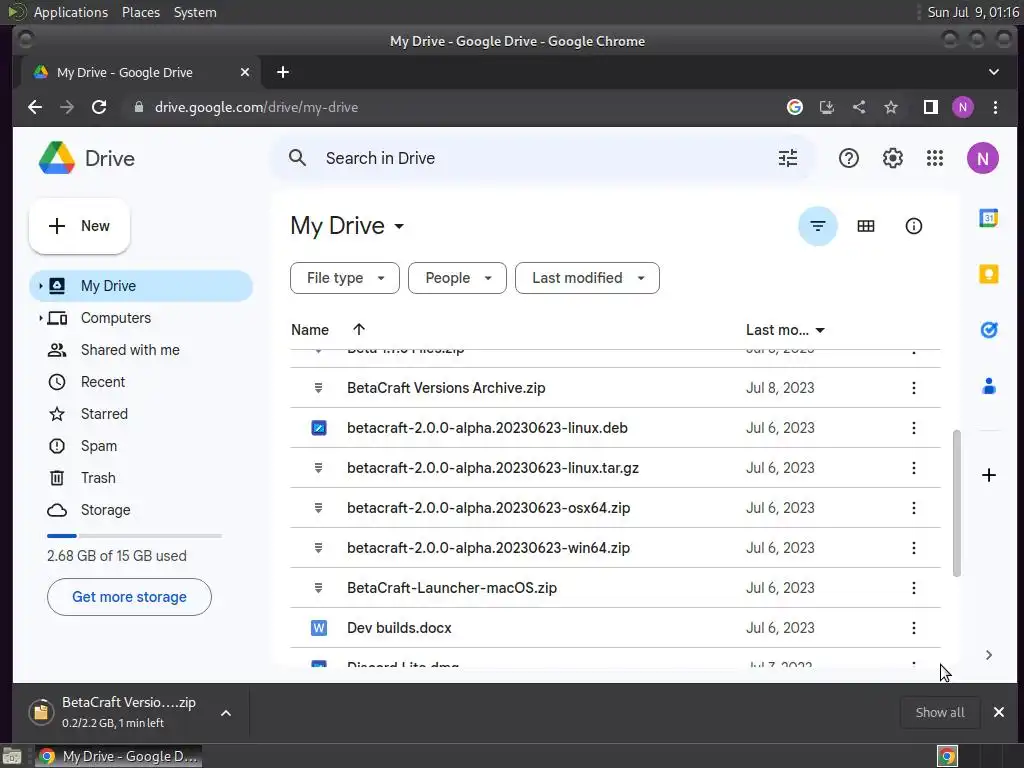
Task: Expand the My Drive tree arrow in sidebar
Action: point(40,286)
